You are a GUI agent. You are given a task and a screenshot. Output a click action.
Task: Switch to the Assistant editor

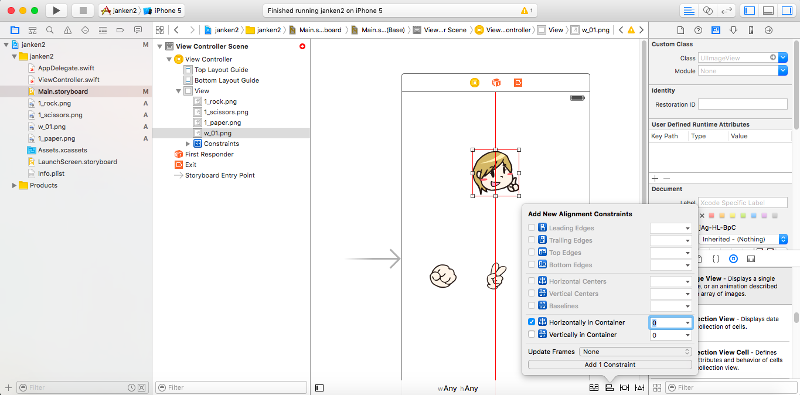[x=707, y=10]
